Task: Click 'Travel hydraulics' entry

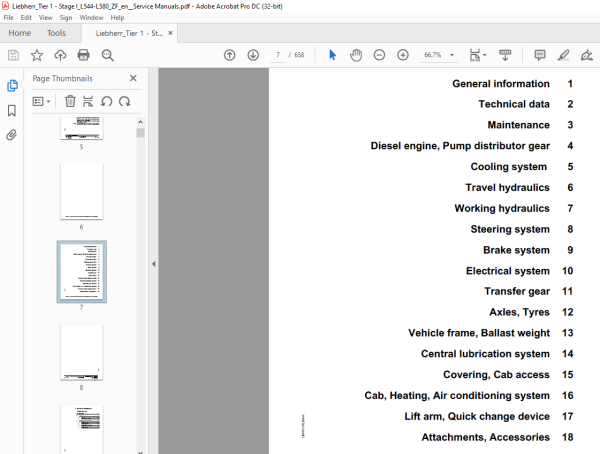Action: (x=507, y=187)
